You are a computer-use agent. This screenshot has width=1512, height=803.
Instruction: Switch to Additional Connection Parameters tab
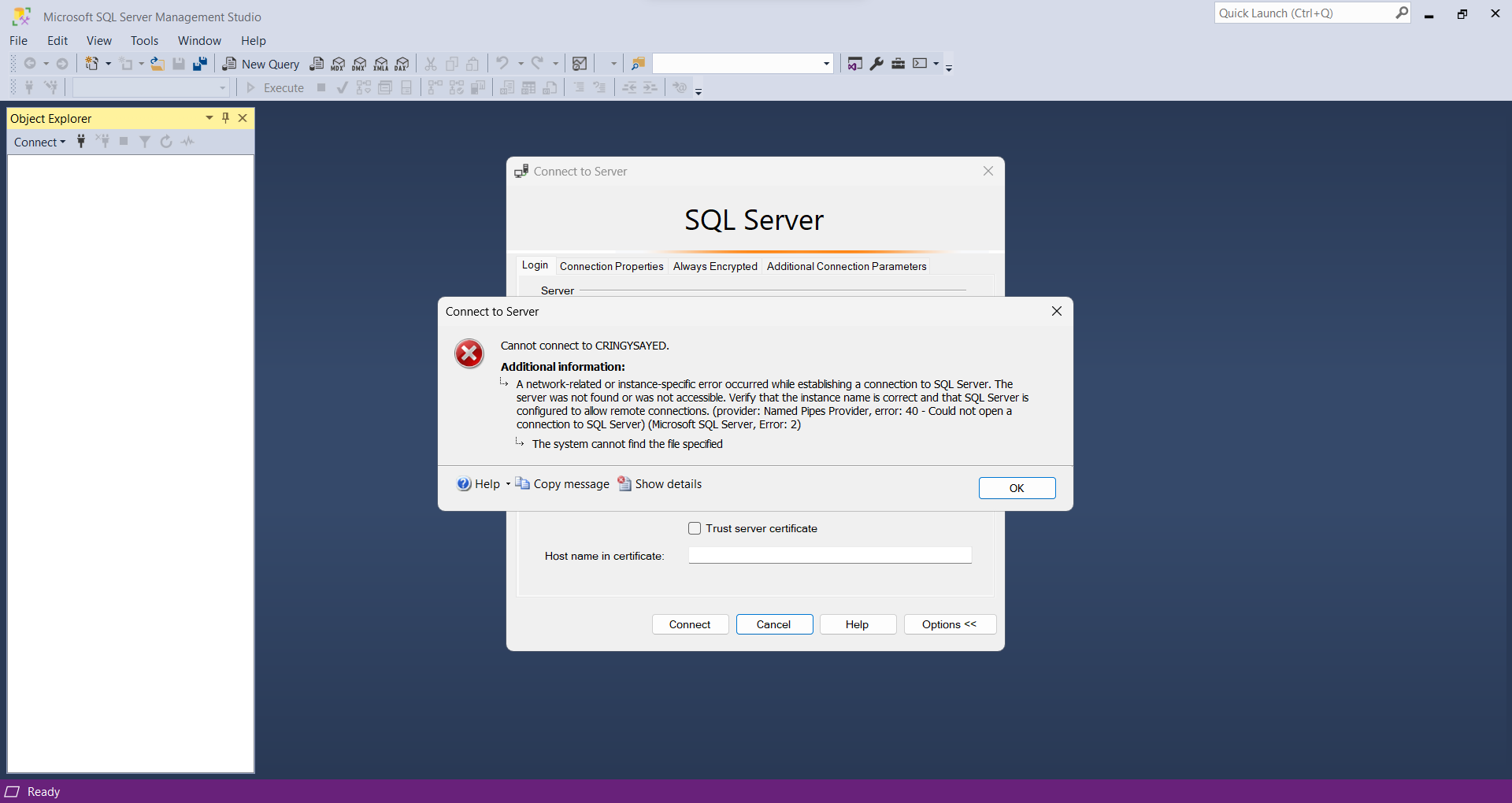tap(847, 266)
